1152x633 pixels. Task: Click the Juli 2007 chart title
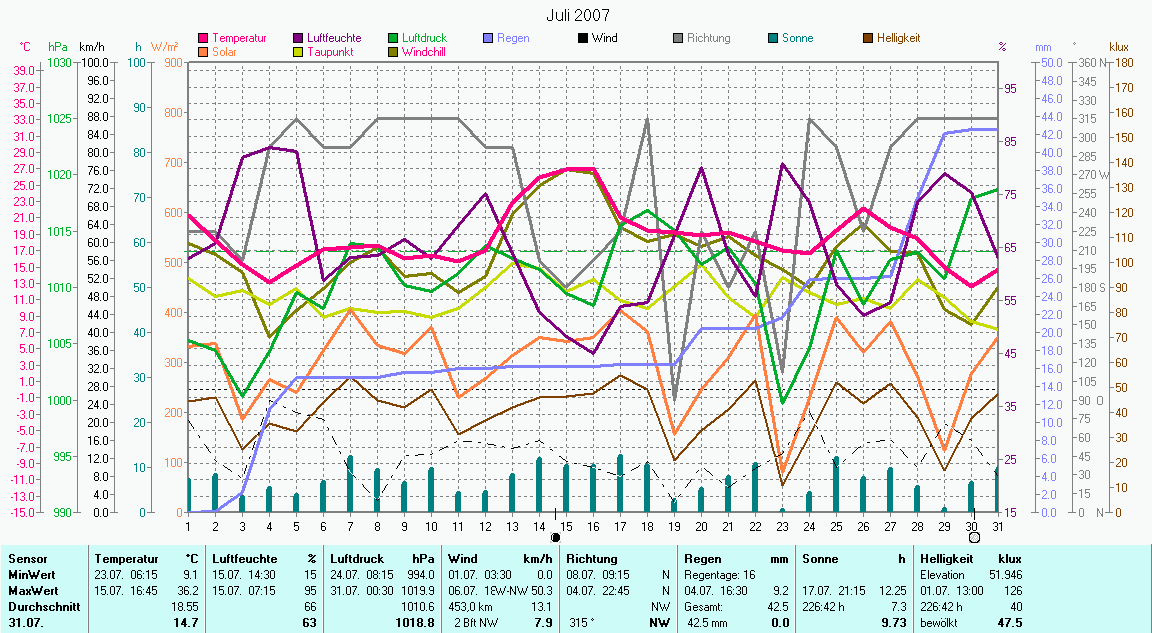click(x=577, y=15)
